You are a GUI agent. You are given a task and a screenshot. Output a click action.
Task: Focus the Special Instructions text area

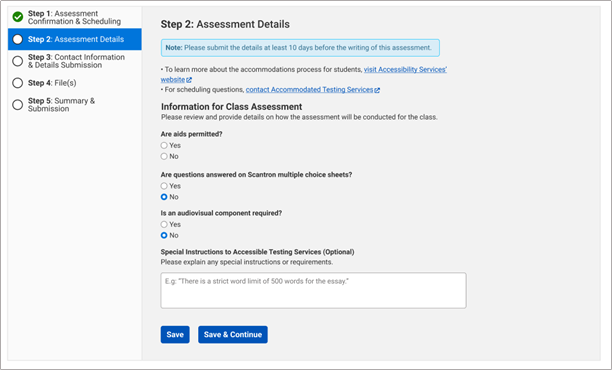point(313,290)
